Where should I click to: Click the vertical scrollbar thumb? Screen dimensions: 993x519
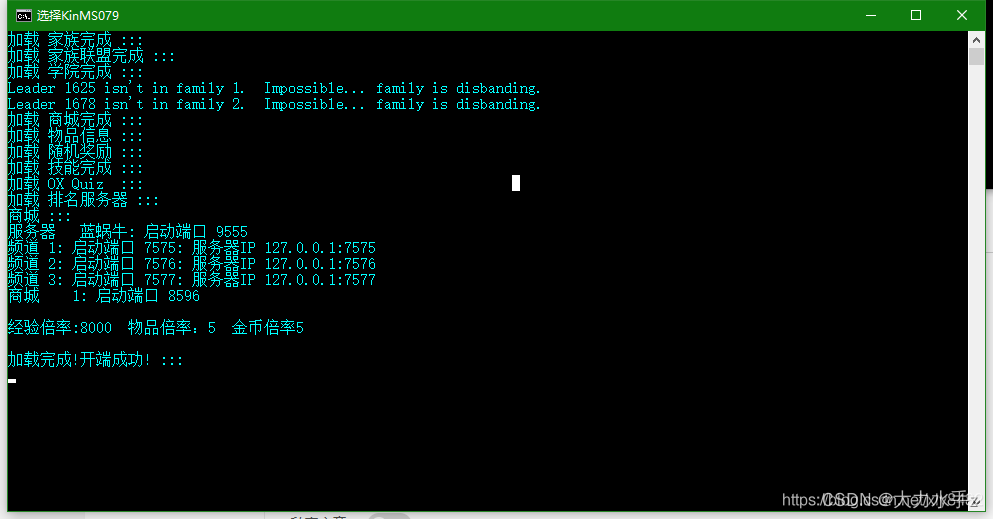977,56
